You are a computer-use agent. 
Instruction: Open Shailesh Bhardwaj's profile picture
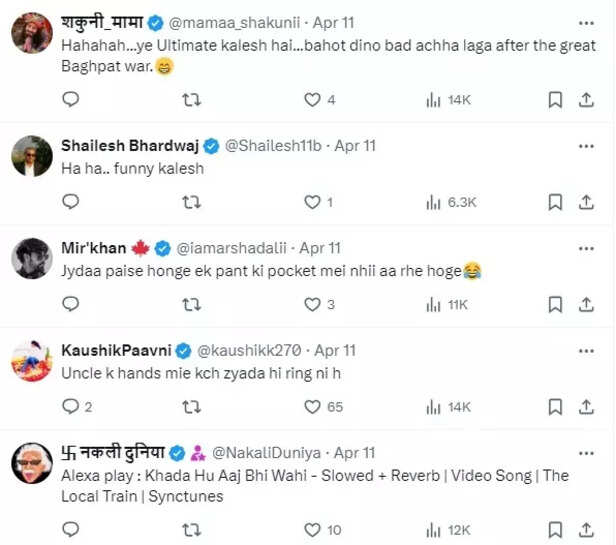32,155
